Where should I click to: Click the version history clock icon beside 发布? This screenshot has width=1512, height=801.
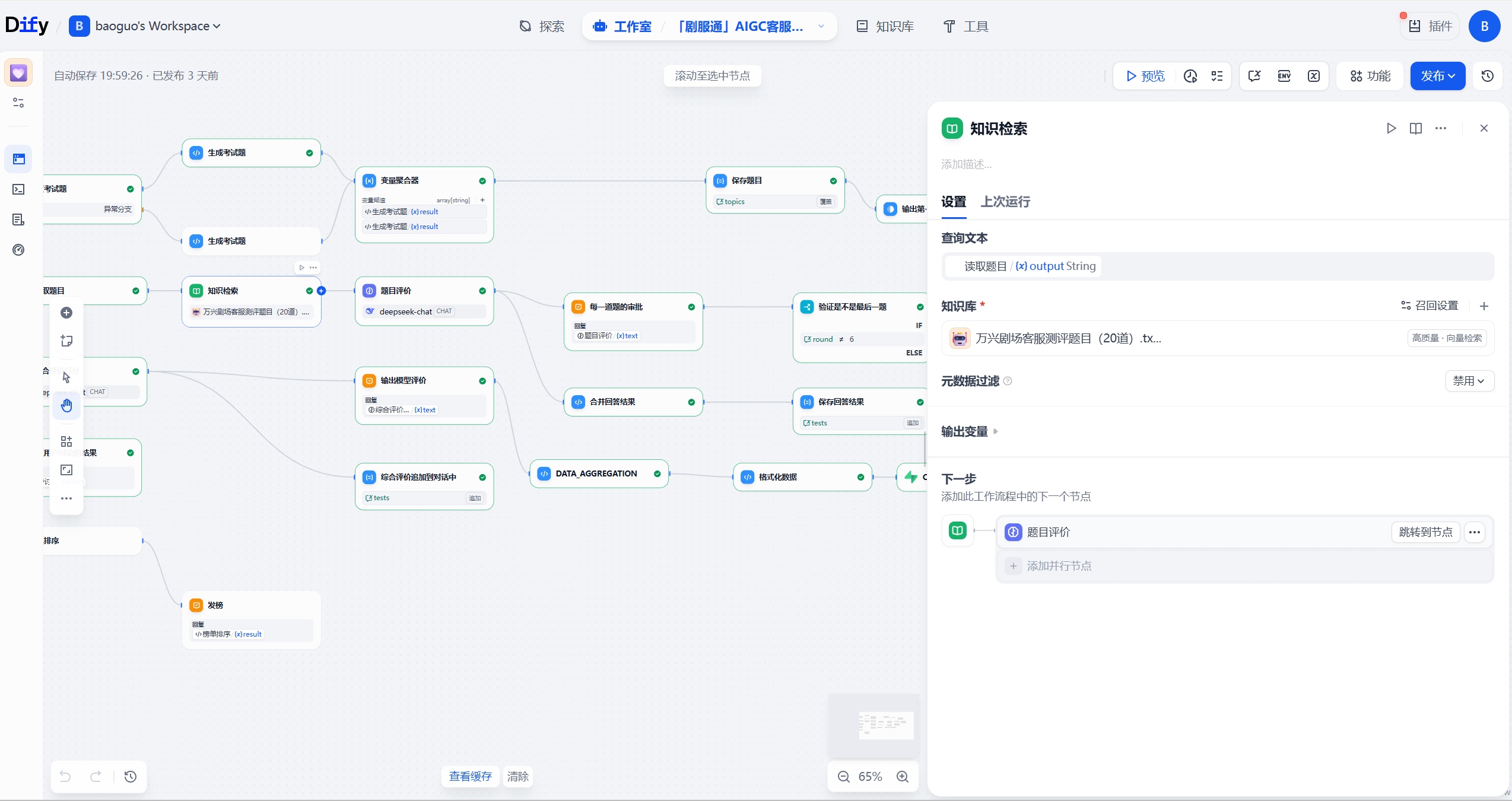1488,76
